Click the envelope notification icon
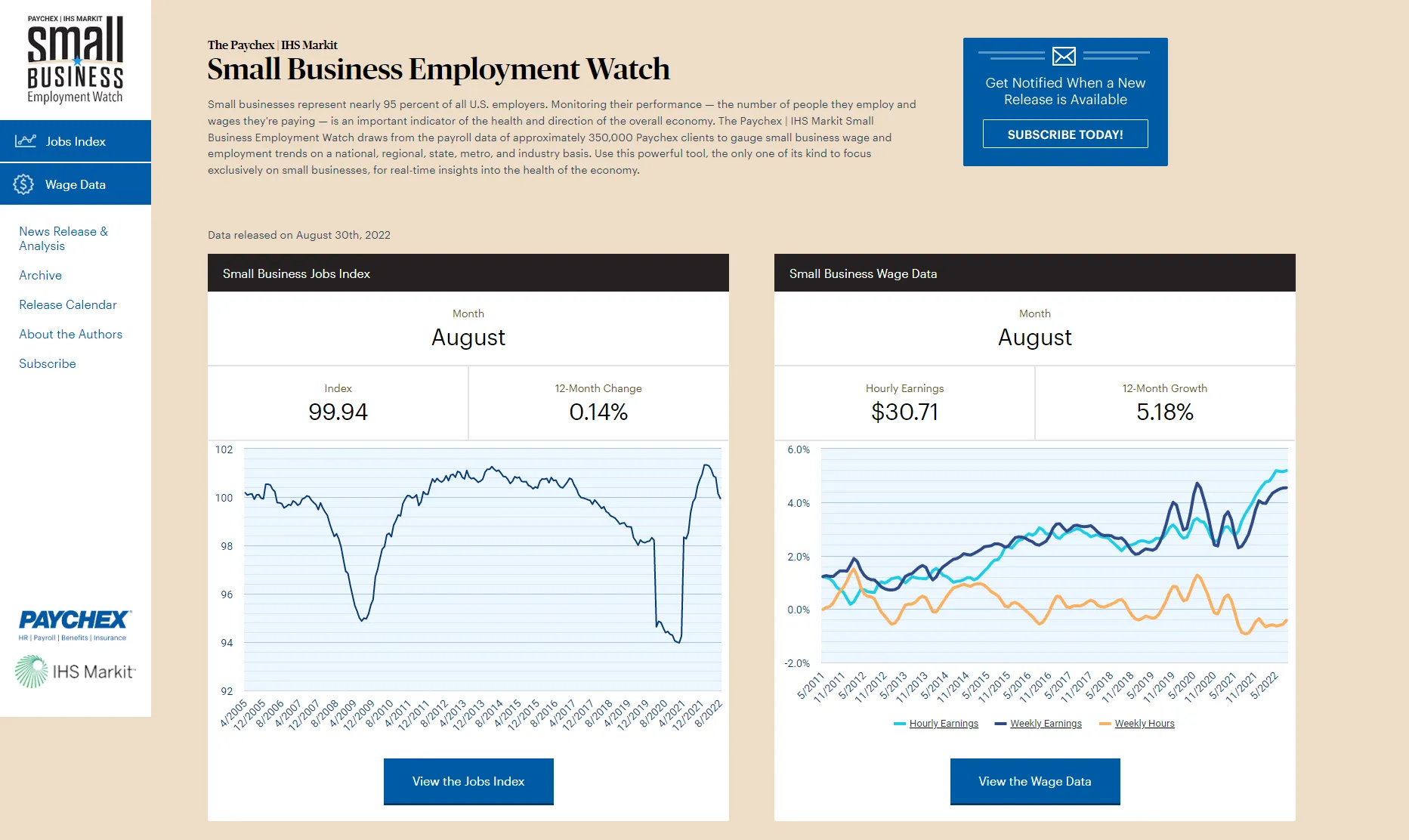The width and height of the screenshot is (1409, 840). pyautogui.click(x=1064, y=56)
